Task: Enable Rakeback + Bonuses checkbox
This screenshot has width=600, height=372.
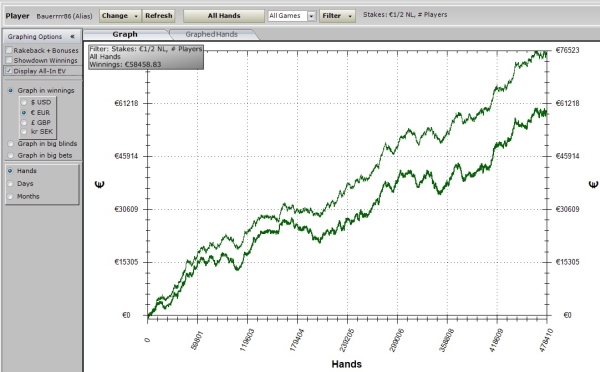Action: point(9,50)
